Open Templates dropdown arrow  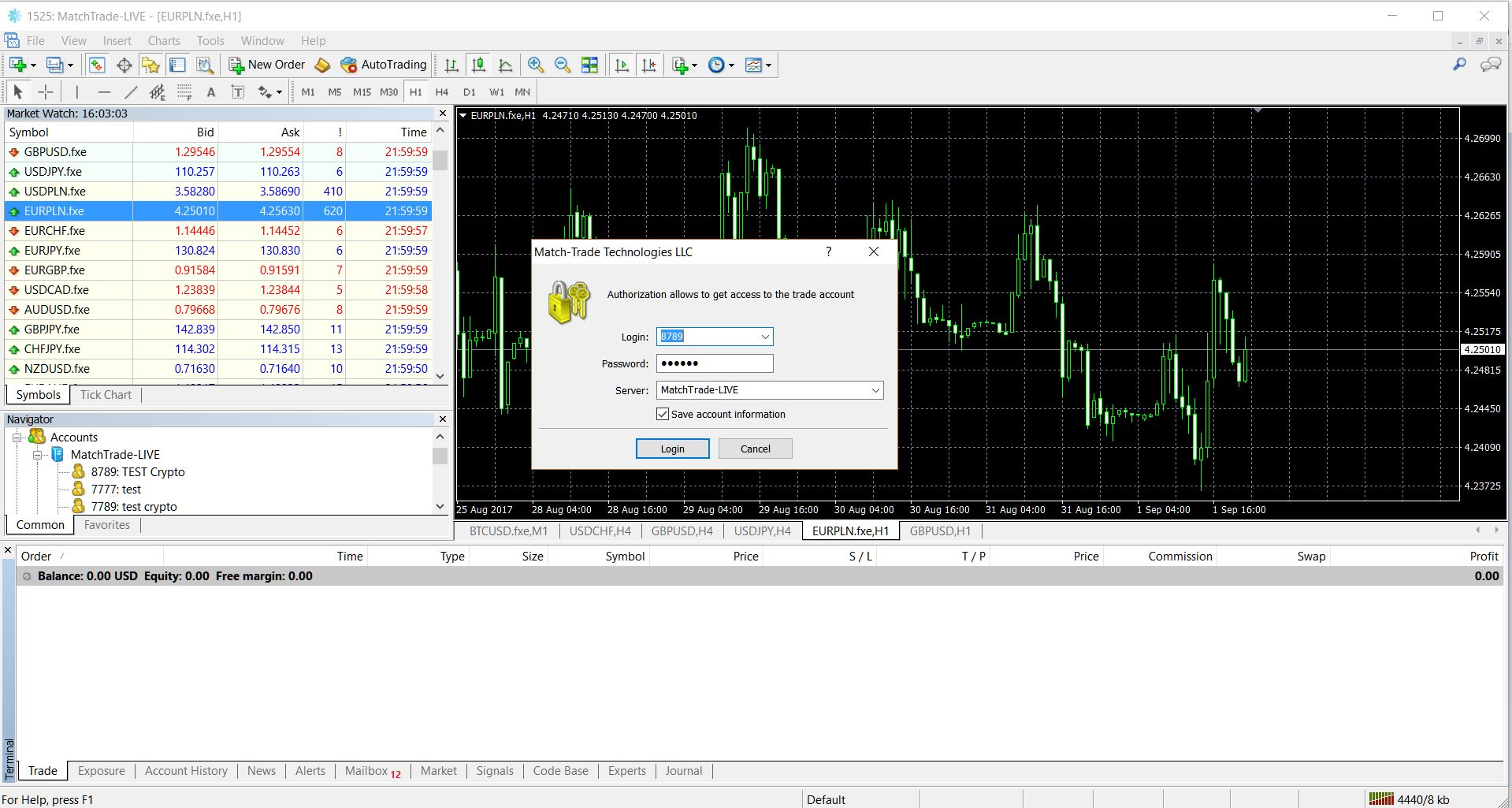pos(768,65)
